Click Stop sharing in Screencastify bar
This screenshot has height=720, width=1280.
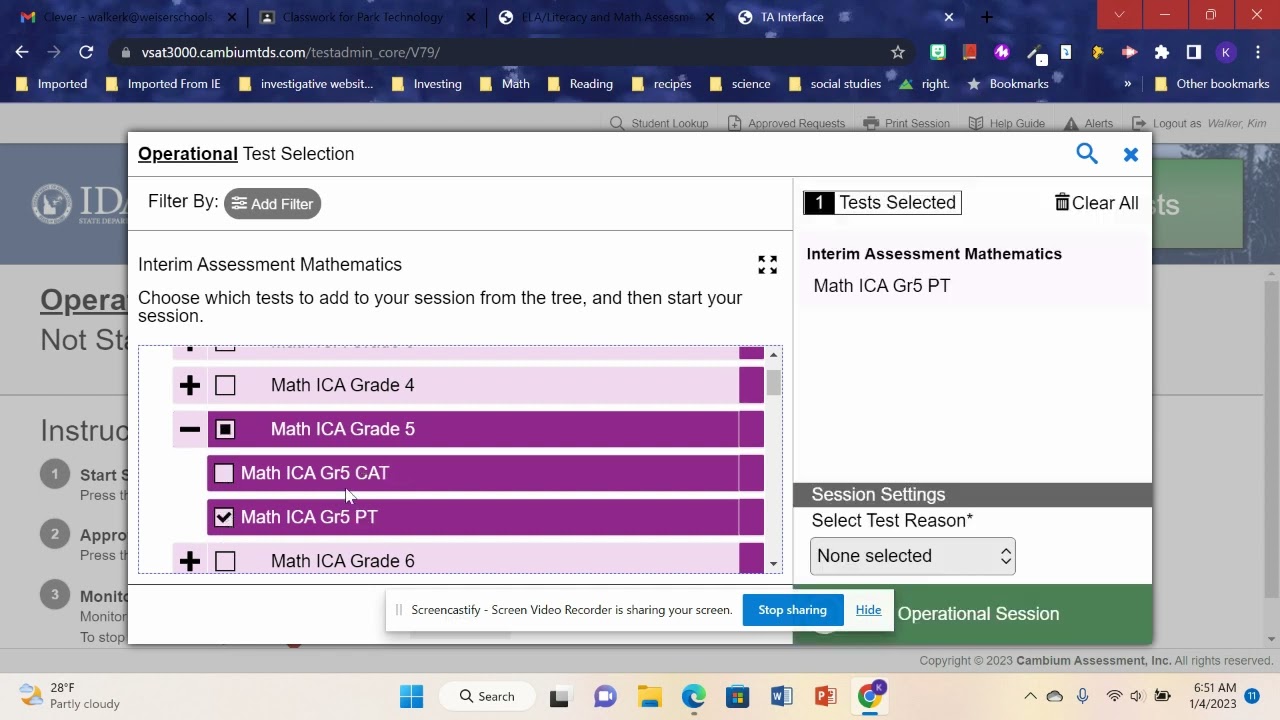tap(792, 610)
